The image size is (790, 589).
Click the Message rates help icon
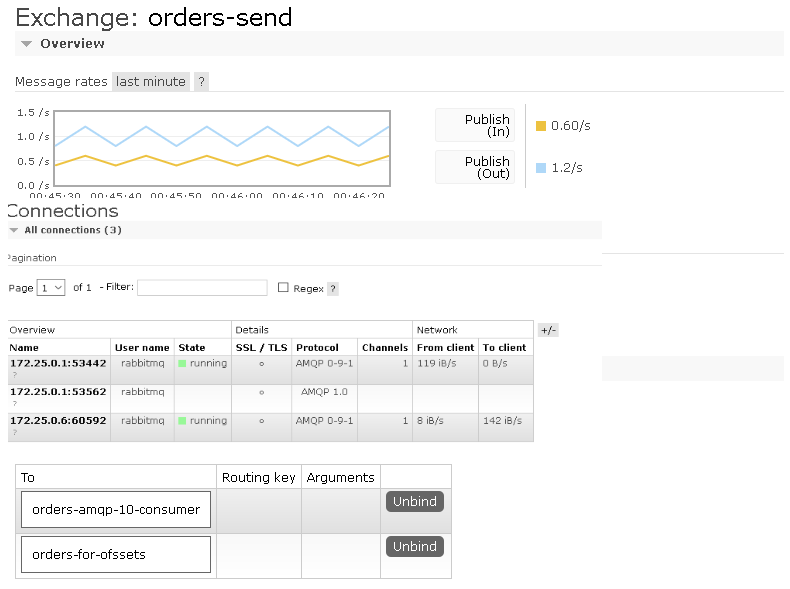201,82
